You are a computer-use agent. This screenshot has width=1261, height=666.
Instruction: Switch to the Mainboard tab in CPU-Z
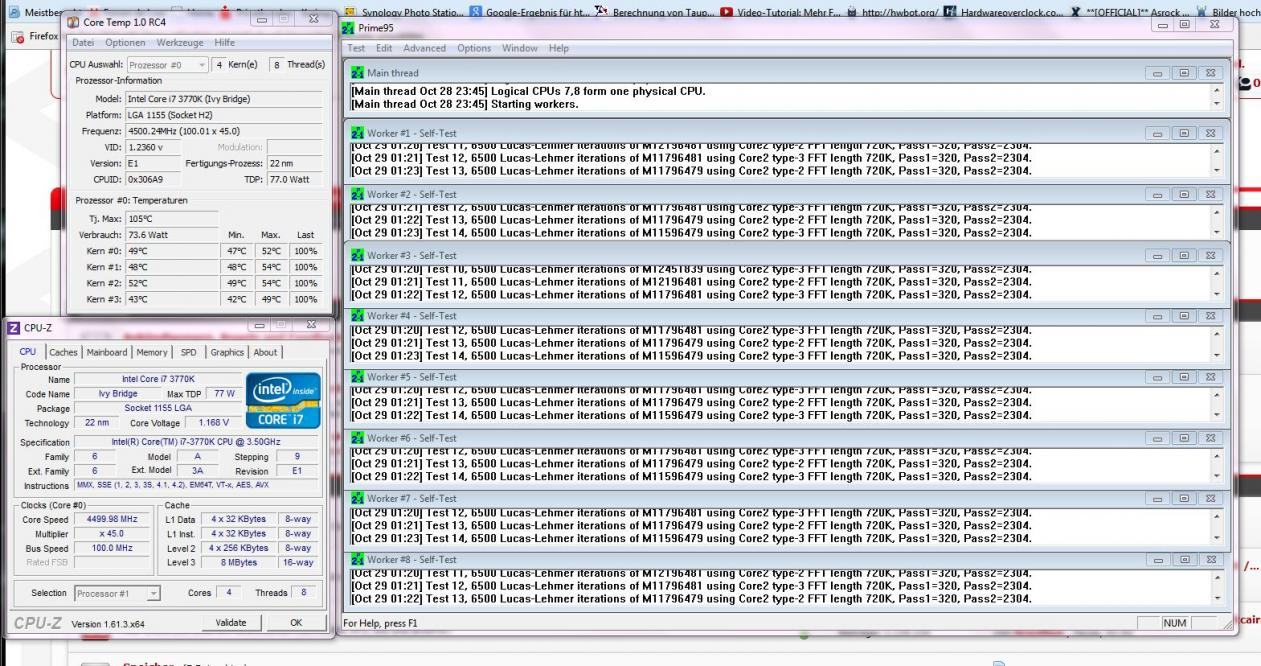pos(107,351)
